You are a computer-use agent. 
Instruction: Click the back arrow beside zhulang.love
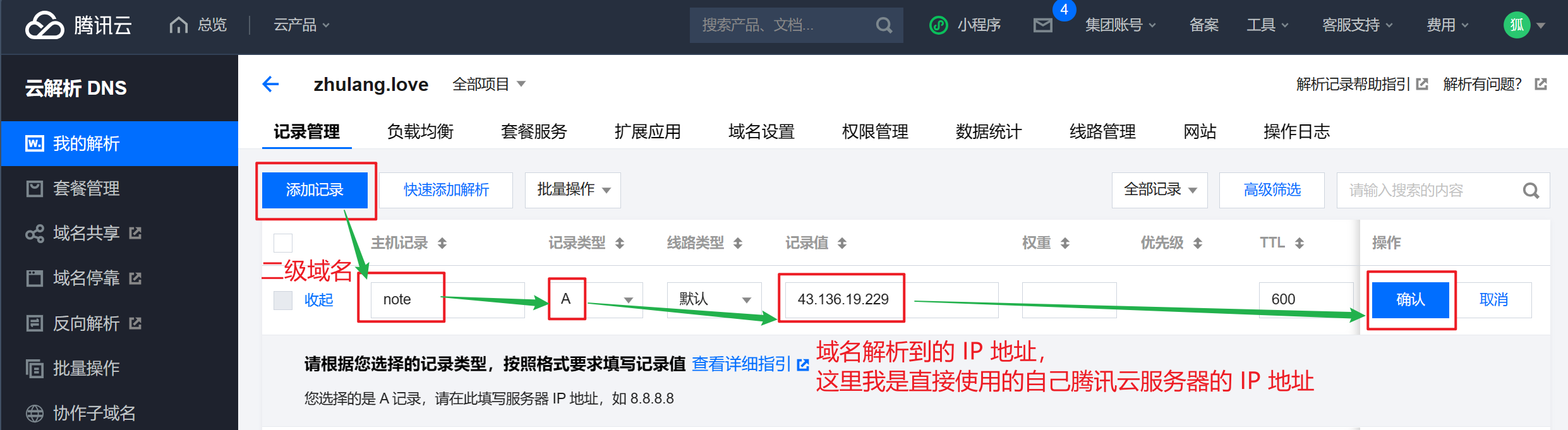tap(271, 84)
